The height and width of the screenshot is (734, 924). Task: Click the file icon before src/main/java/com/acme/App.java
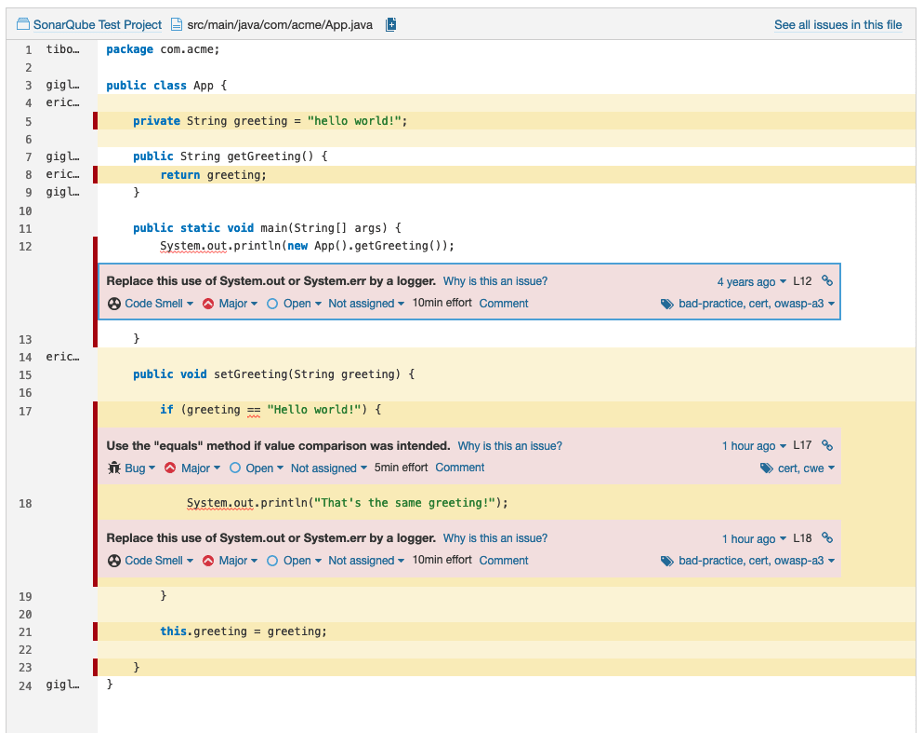click(176, 24)
